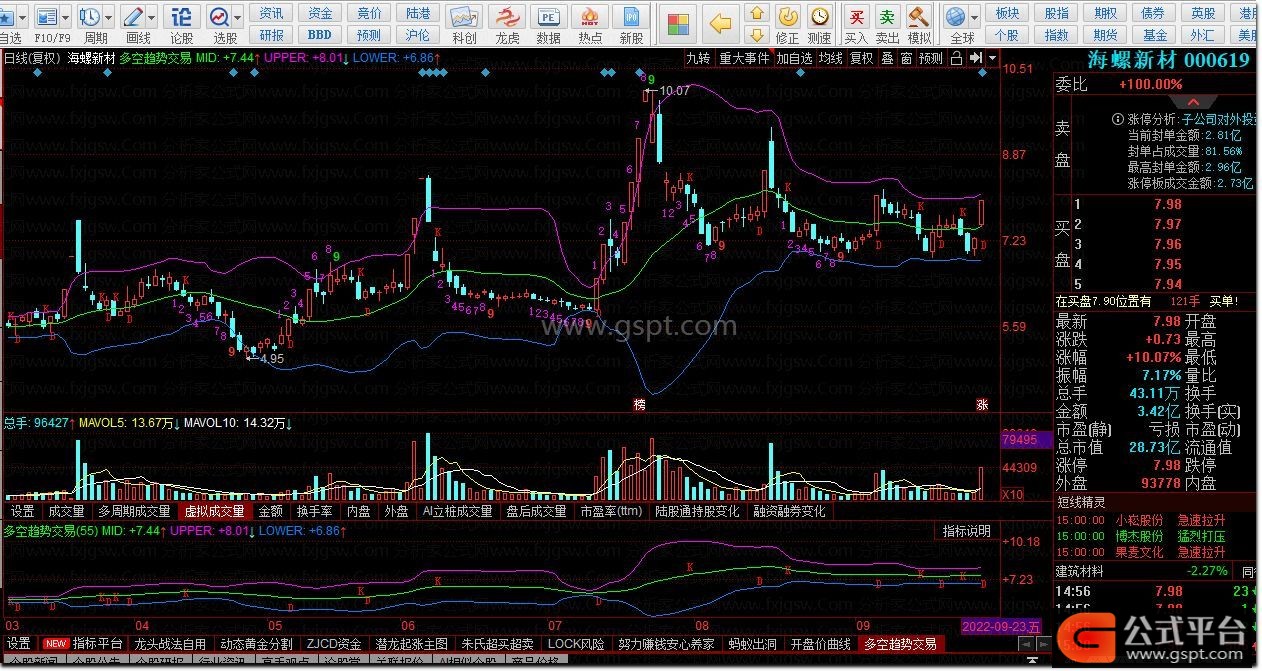Screen dimensions: 1262x671
Task: Select the ZJCD资金 indicator tab
Action: pos(334,644)
